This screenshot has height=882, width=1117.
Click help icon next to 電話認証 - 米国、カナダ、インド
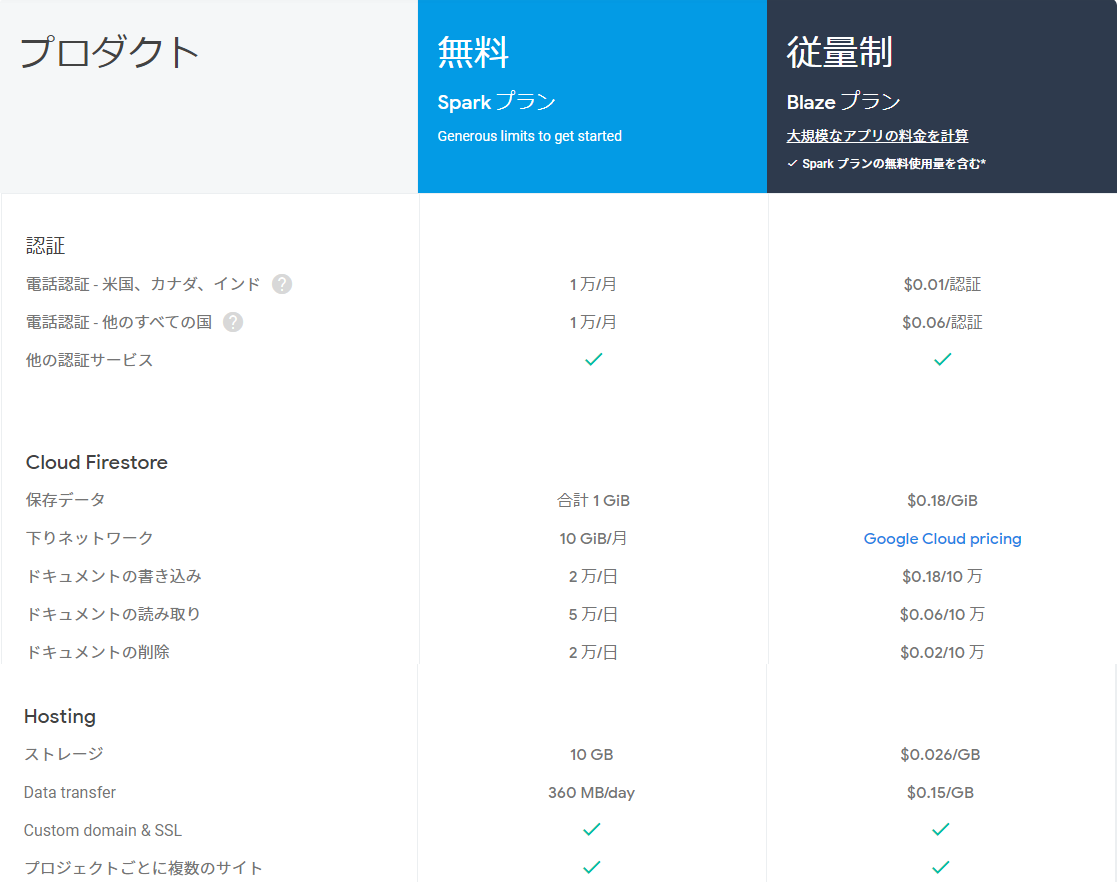(x=282, y=284)
